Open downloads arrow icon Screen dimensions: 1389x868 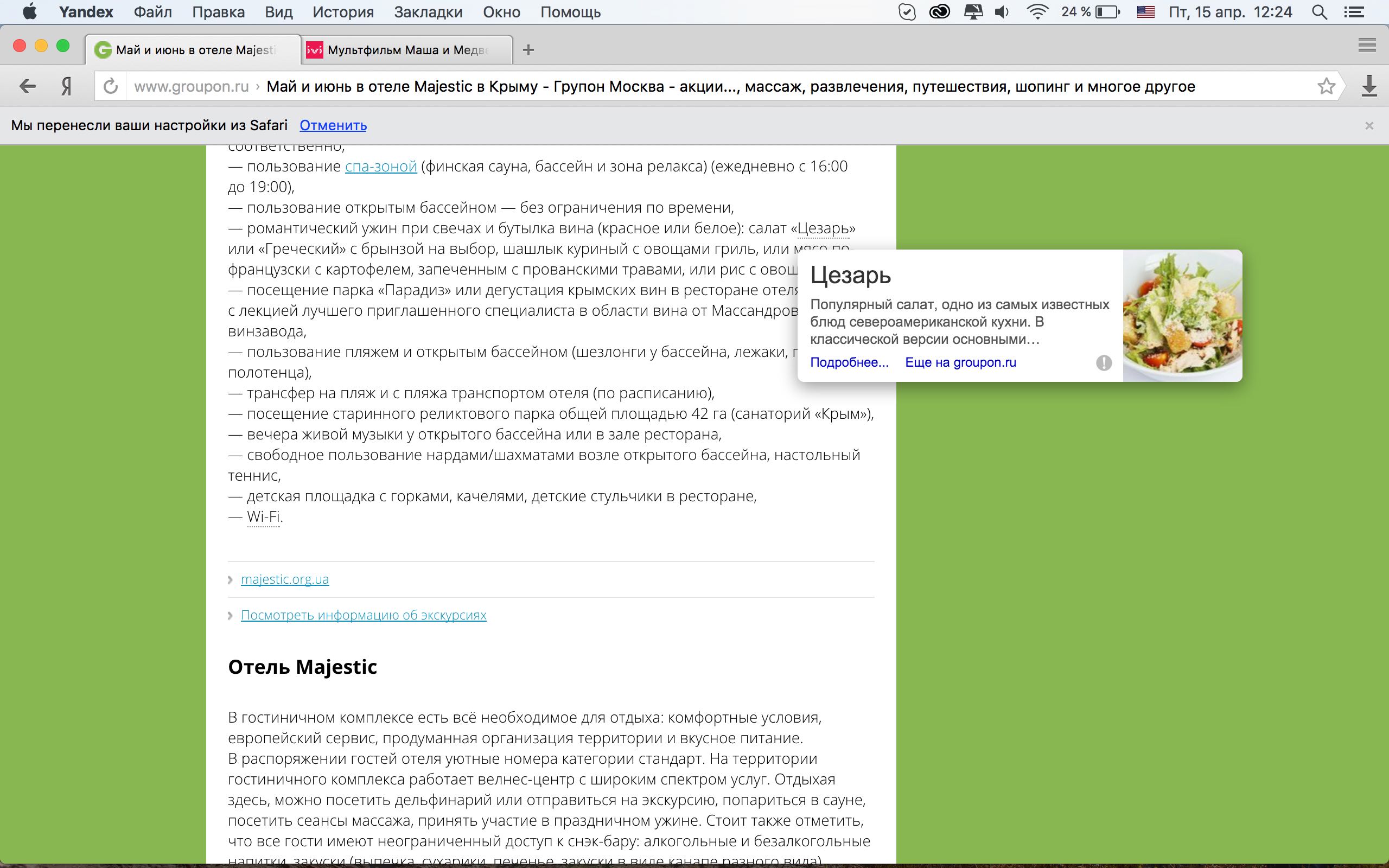(x=1369, y=86)
